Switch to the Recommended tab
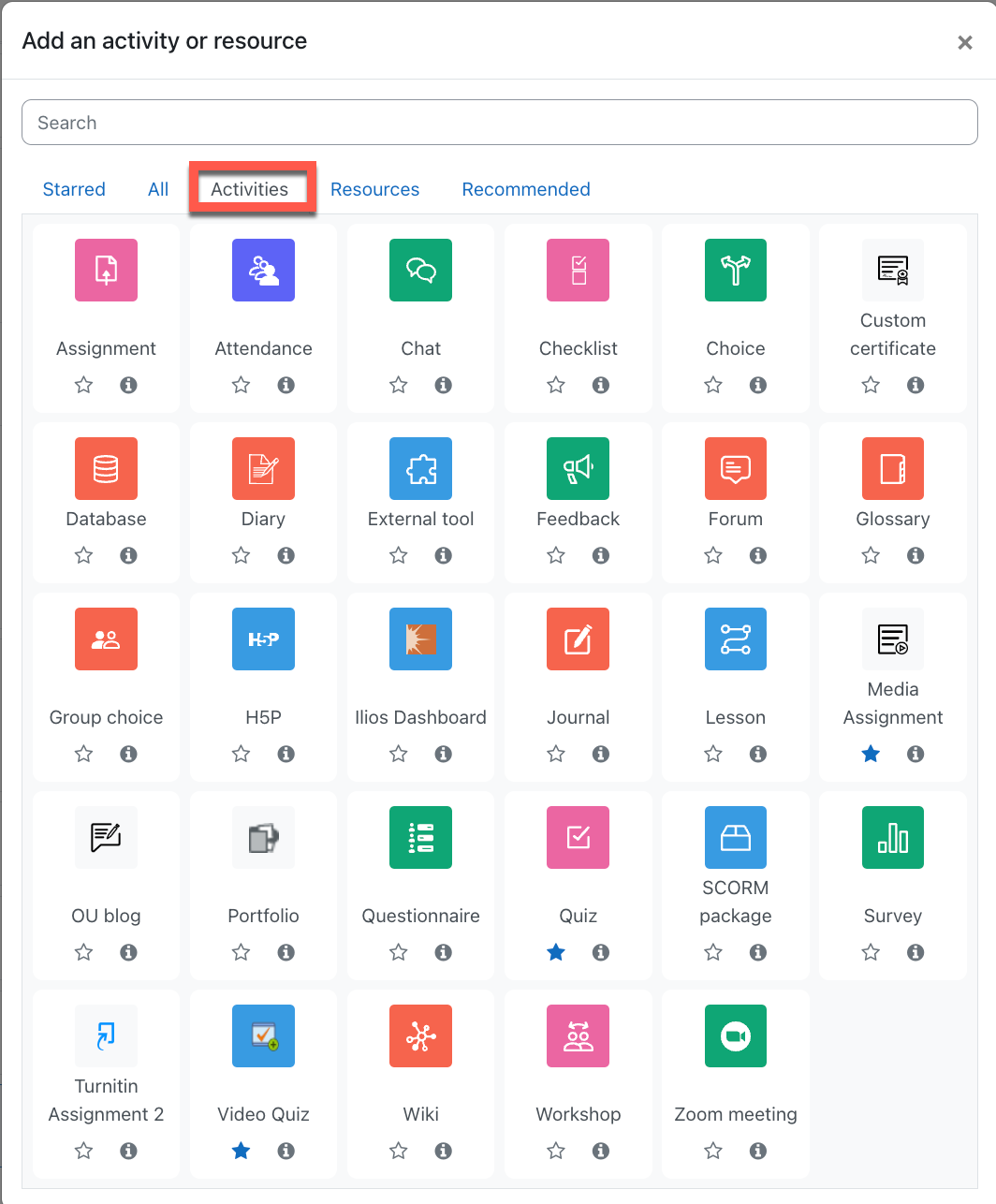 [x=526, y=189]
